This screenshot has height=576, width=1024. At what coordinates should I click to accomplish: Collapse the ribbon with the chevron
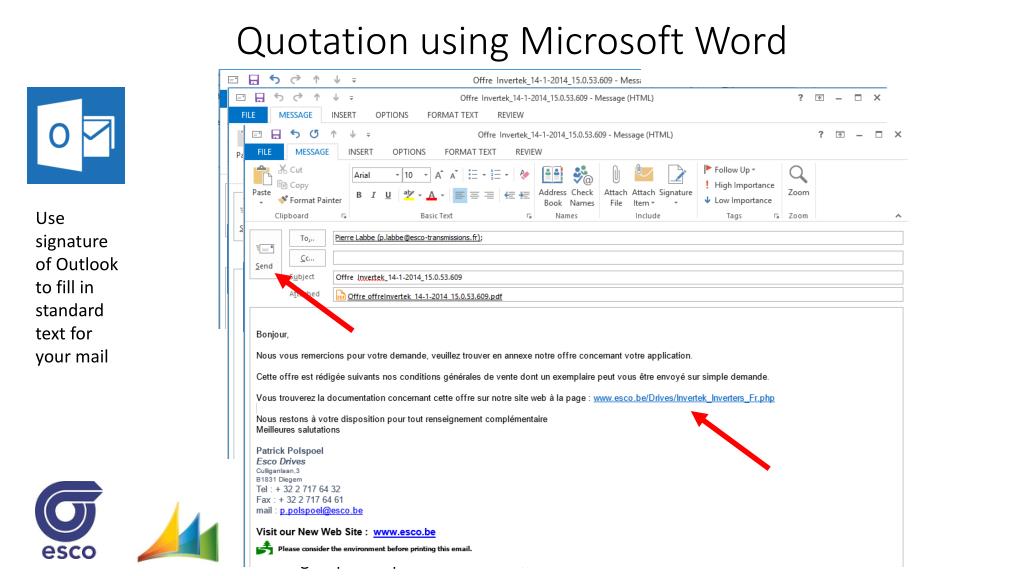point(898,216)
